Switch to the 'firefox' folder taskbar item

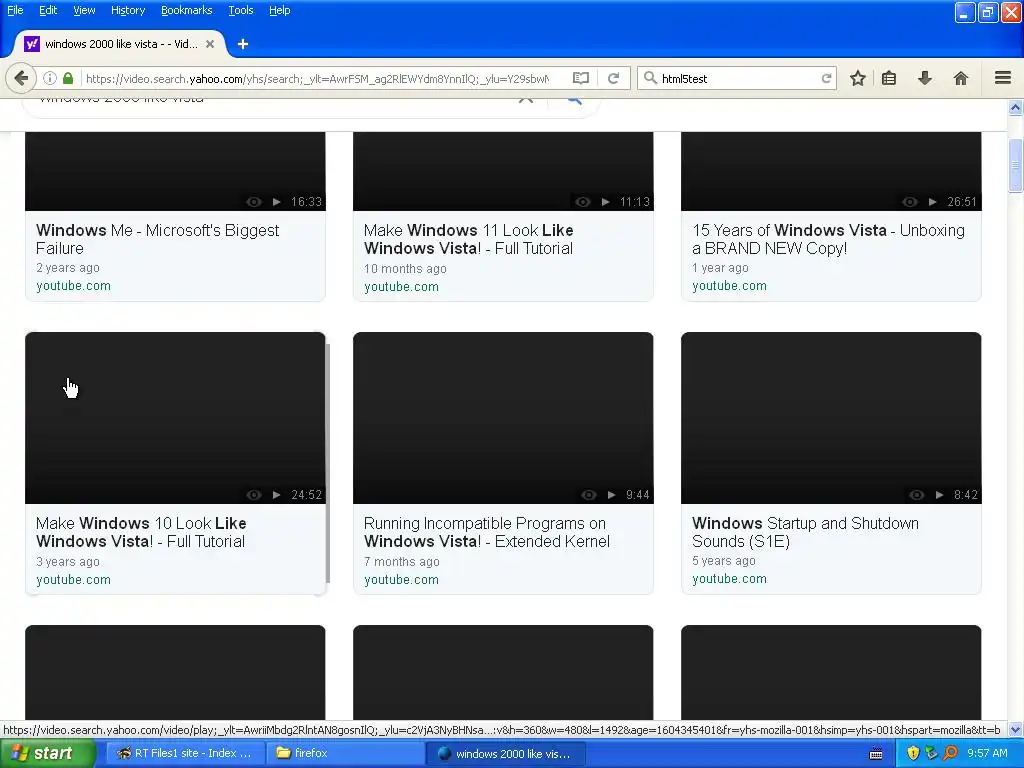[x=345, y=754]
